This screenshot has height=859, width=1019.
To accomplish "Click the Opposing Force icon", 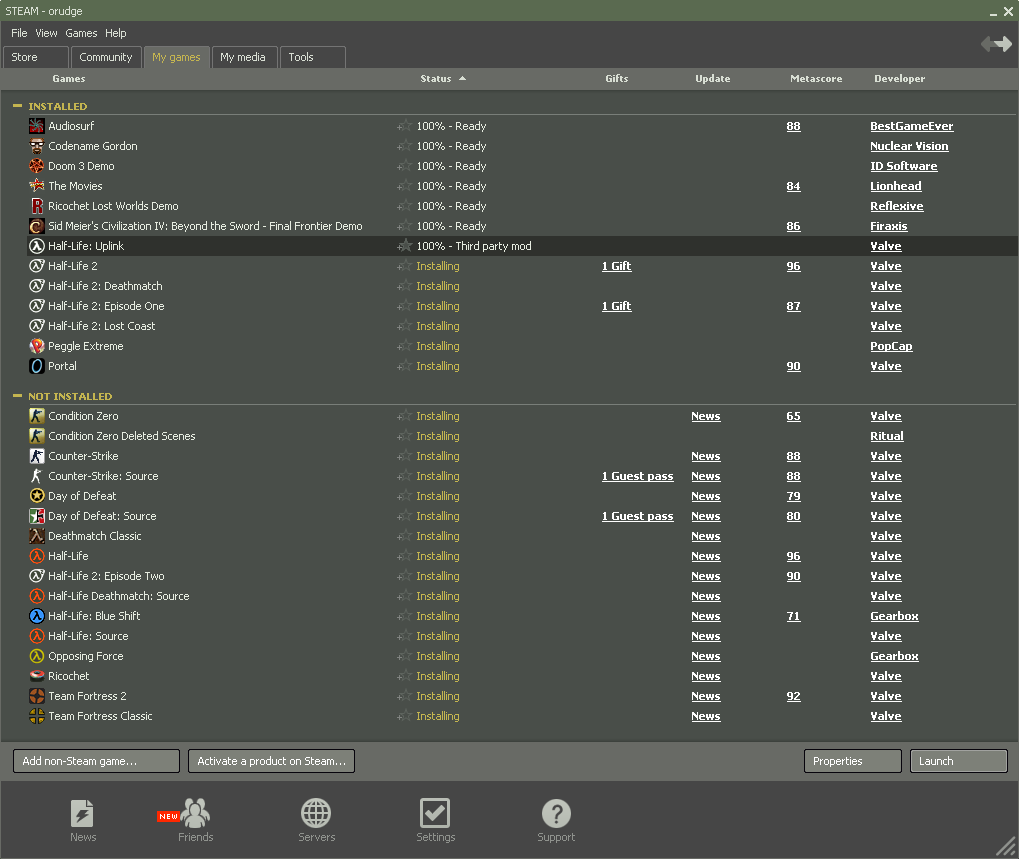I will pyautogui.click(x=37, y=656).
